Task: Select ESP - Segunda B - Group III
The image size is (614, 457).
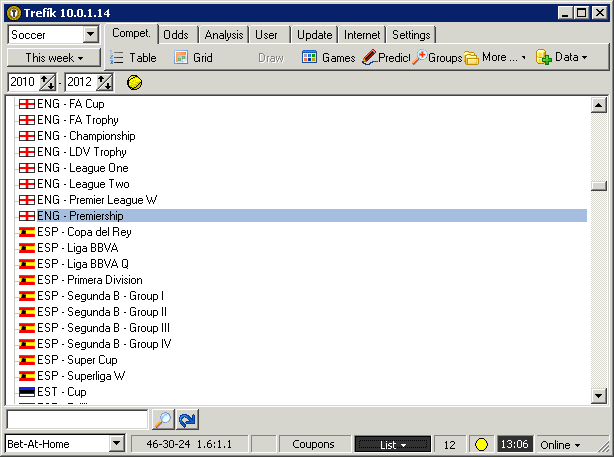Action: click(103, 328)
